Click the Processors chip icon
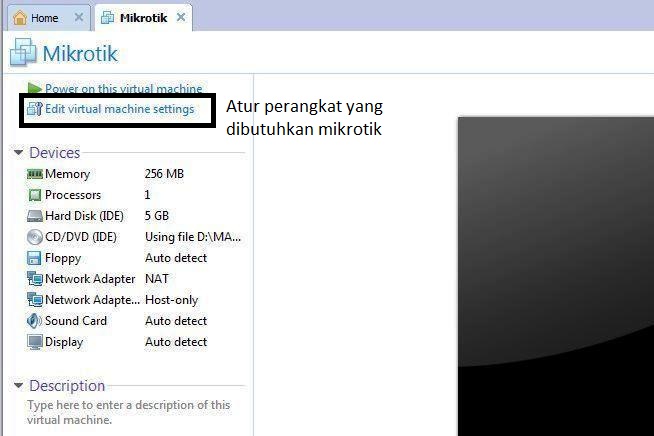This screenshot has width=654, height=436. (35, 195)
